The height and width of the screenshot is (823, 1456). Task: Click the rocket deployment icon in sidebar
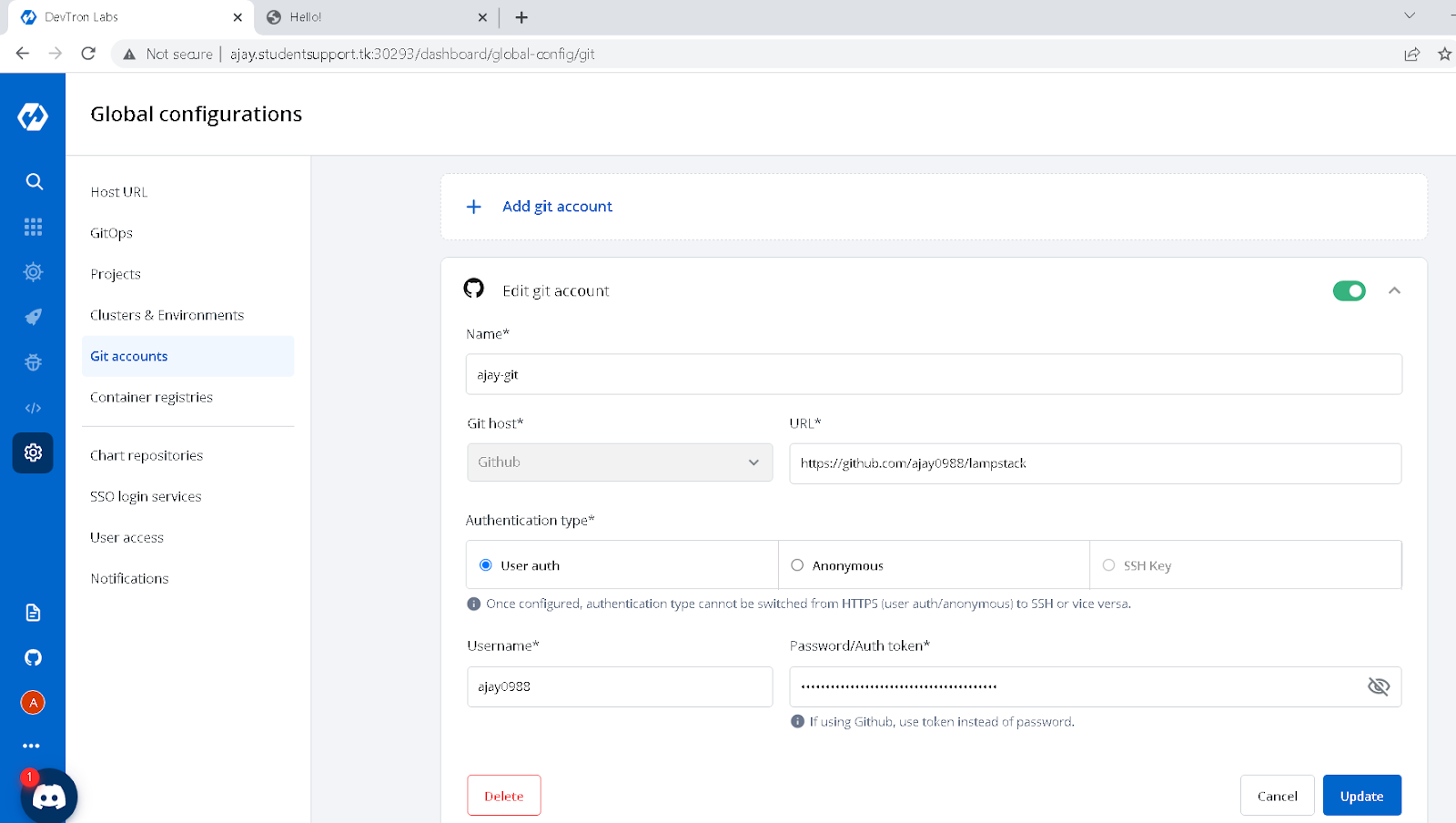(34, 317)
